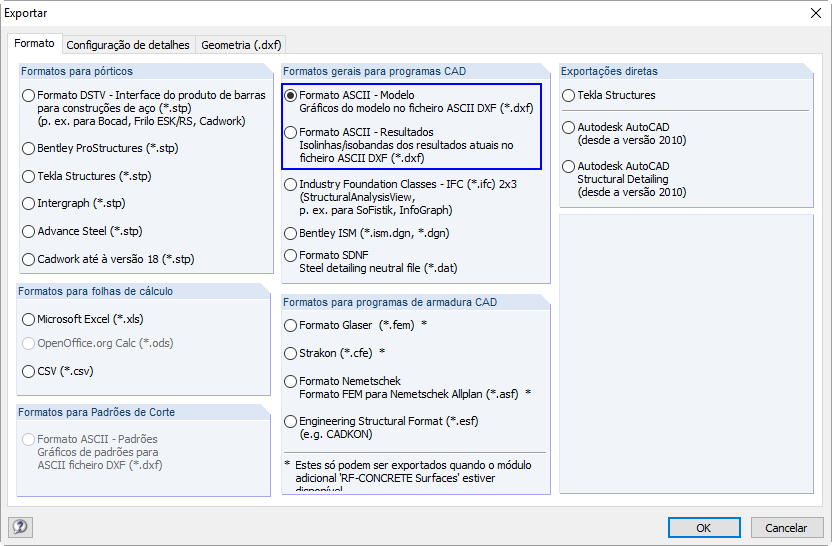Choose Autodesk AutoCAD Structural Detailing export

pos(568,167)
